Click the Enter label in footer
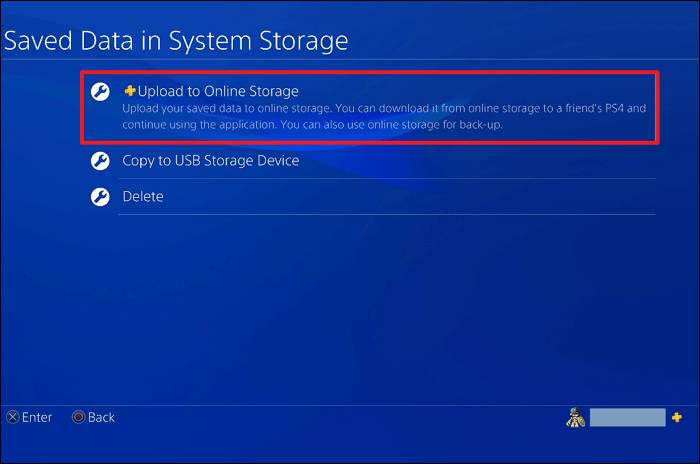The image size is (700, 464). point(38,417)
